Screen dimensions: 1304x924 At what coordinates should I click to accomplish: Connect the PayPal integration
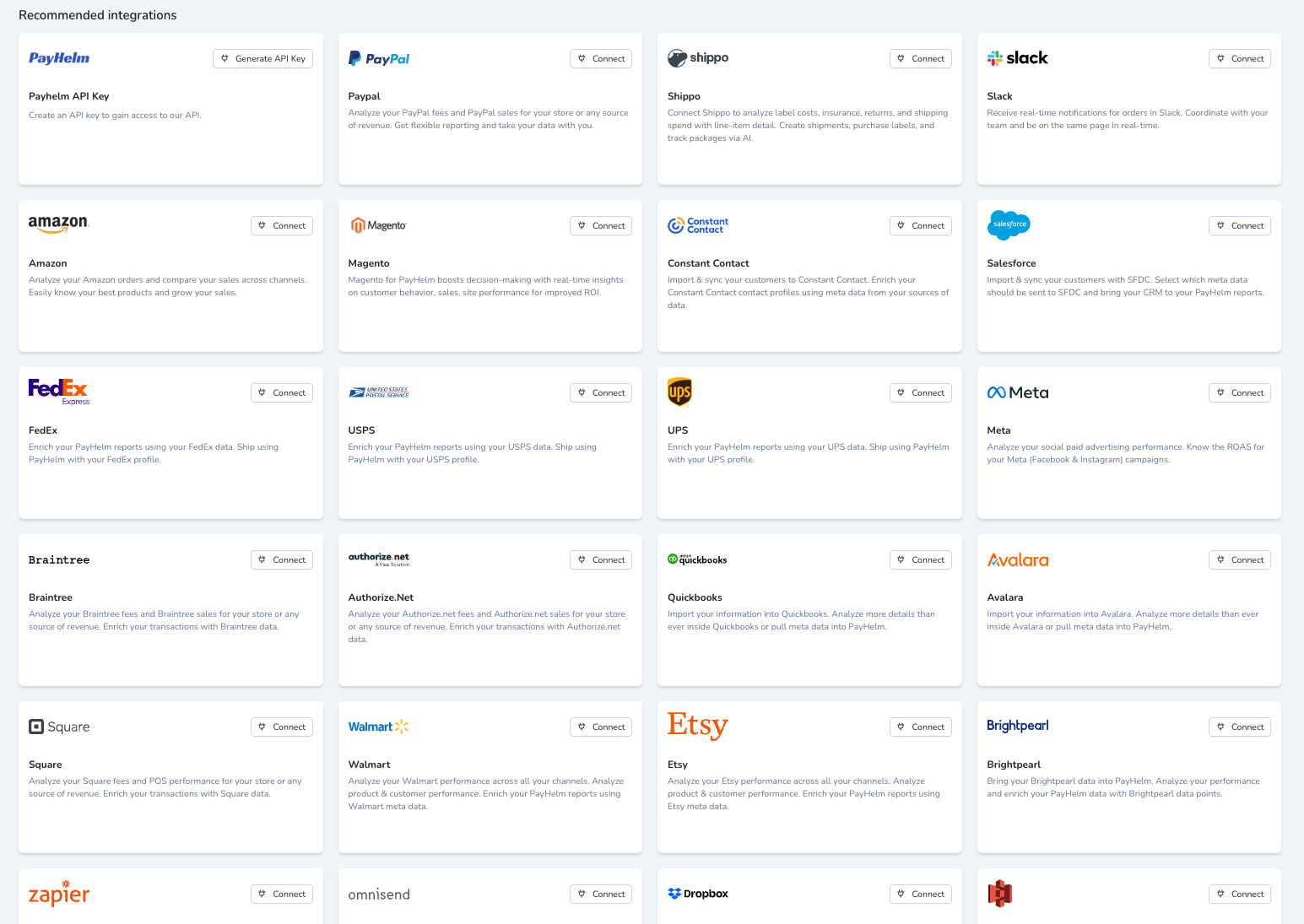click(601, 58)
